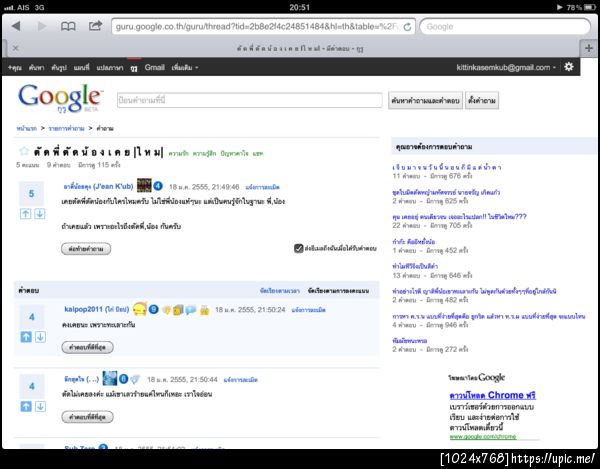Add a new tab with plus button

click(589, 48)
